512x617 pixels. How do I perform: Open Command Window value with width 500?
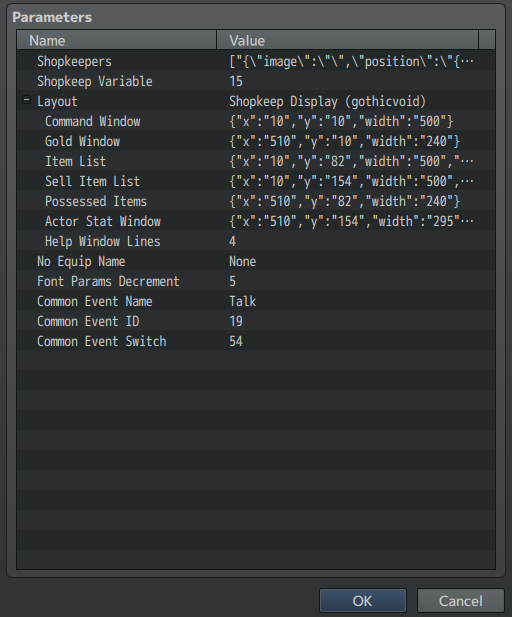(x=341, y=121)
